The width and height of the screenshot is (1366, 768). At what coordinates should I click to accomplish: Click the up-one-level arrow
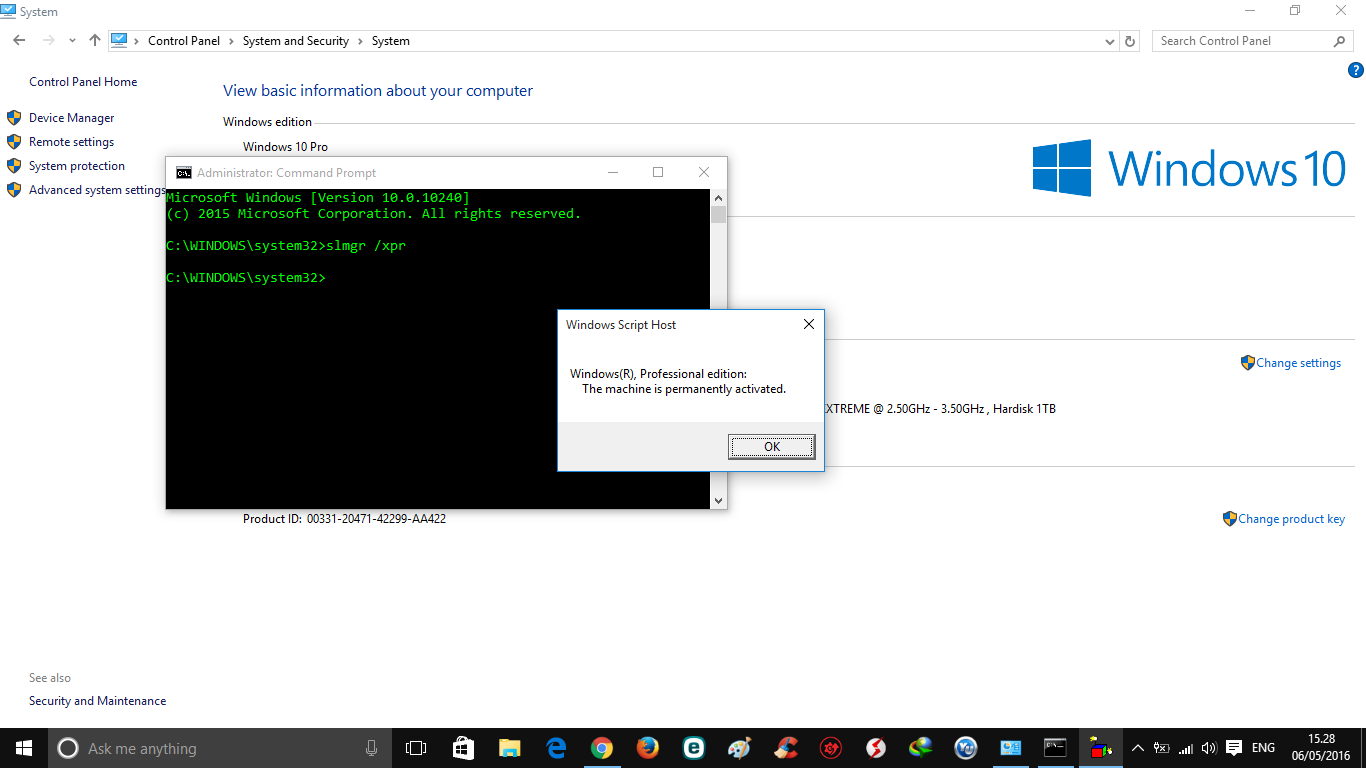(x=95, y=41)
